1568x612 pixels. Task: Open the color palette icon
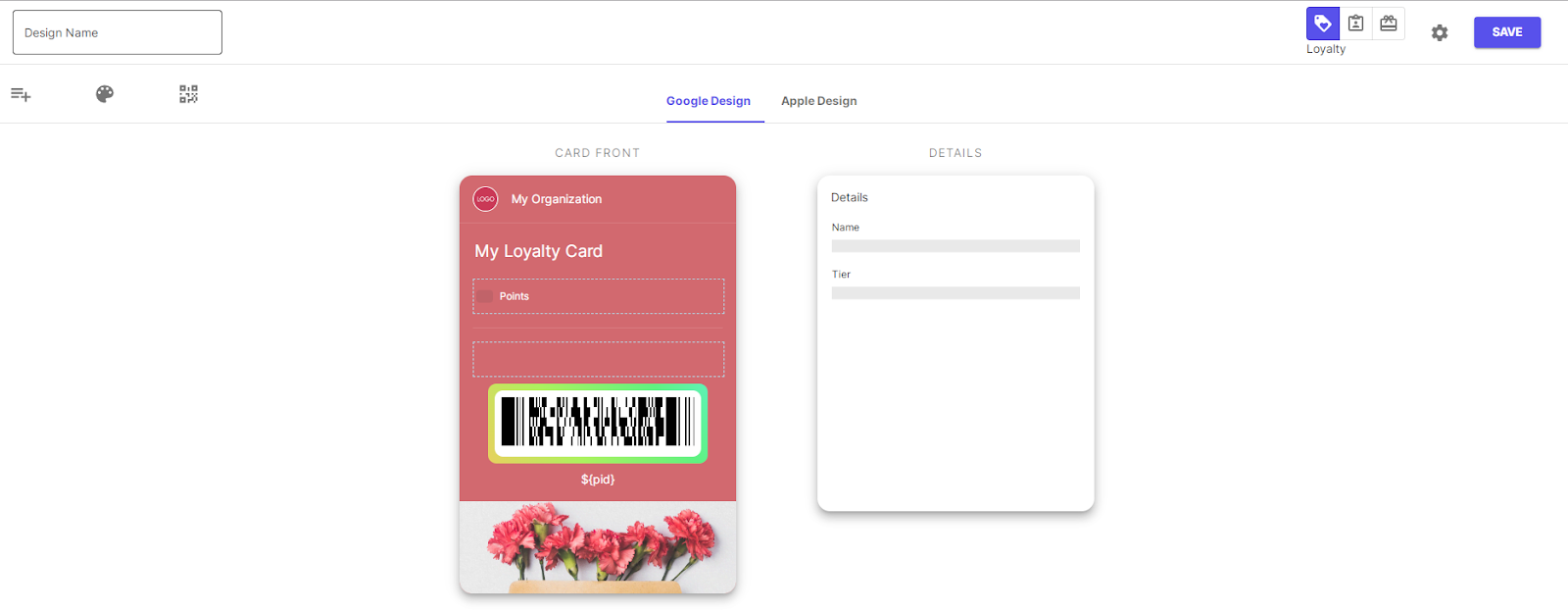[105, 94]
